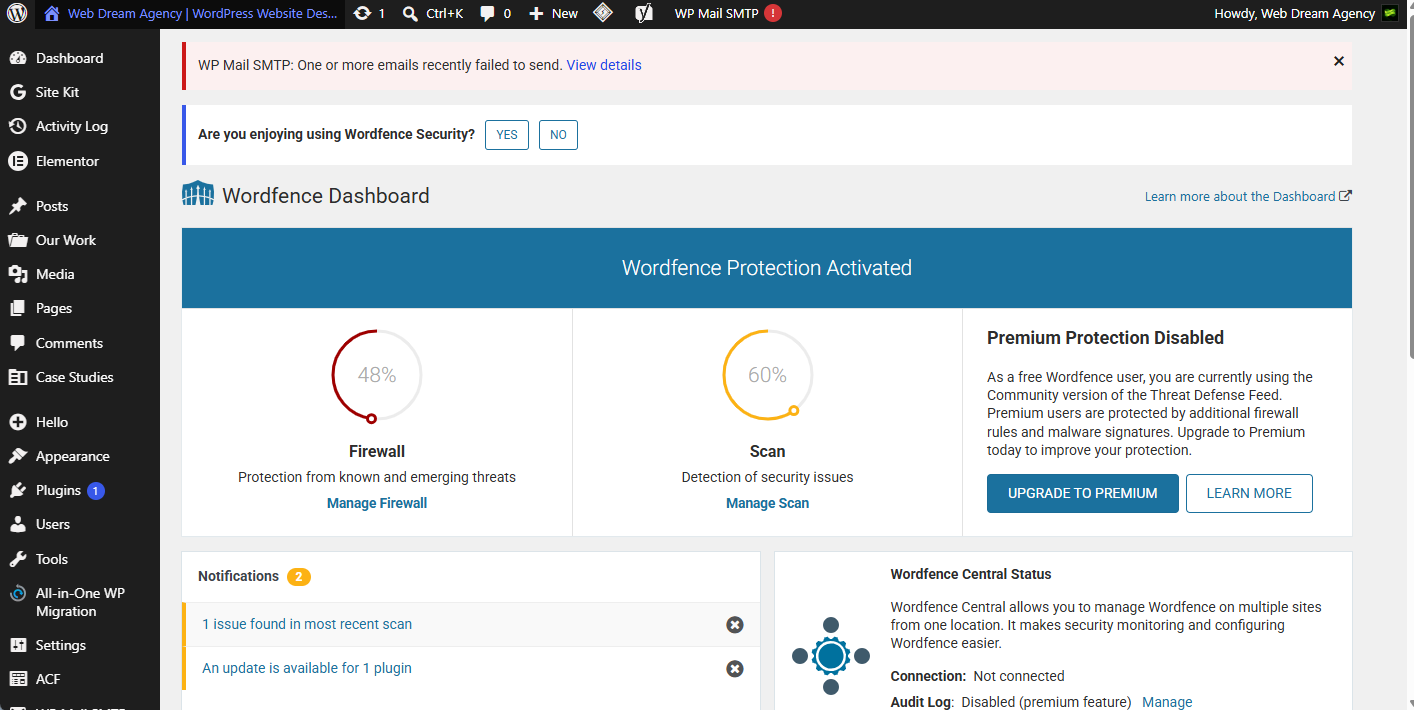Click the WordPress logo in admin bar
Viewport: 1414px width, 710px height.
click(x=17, y=14)
